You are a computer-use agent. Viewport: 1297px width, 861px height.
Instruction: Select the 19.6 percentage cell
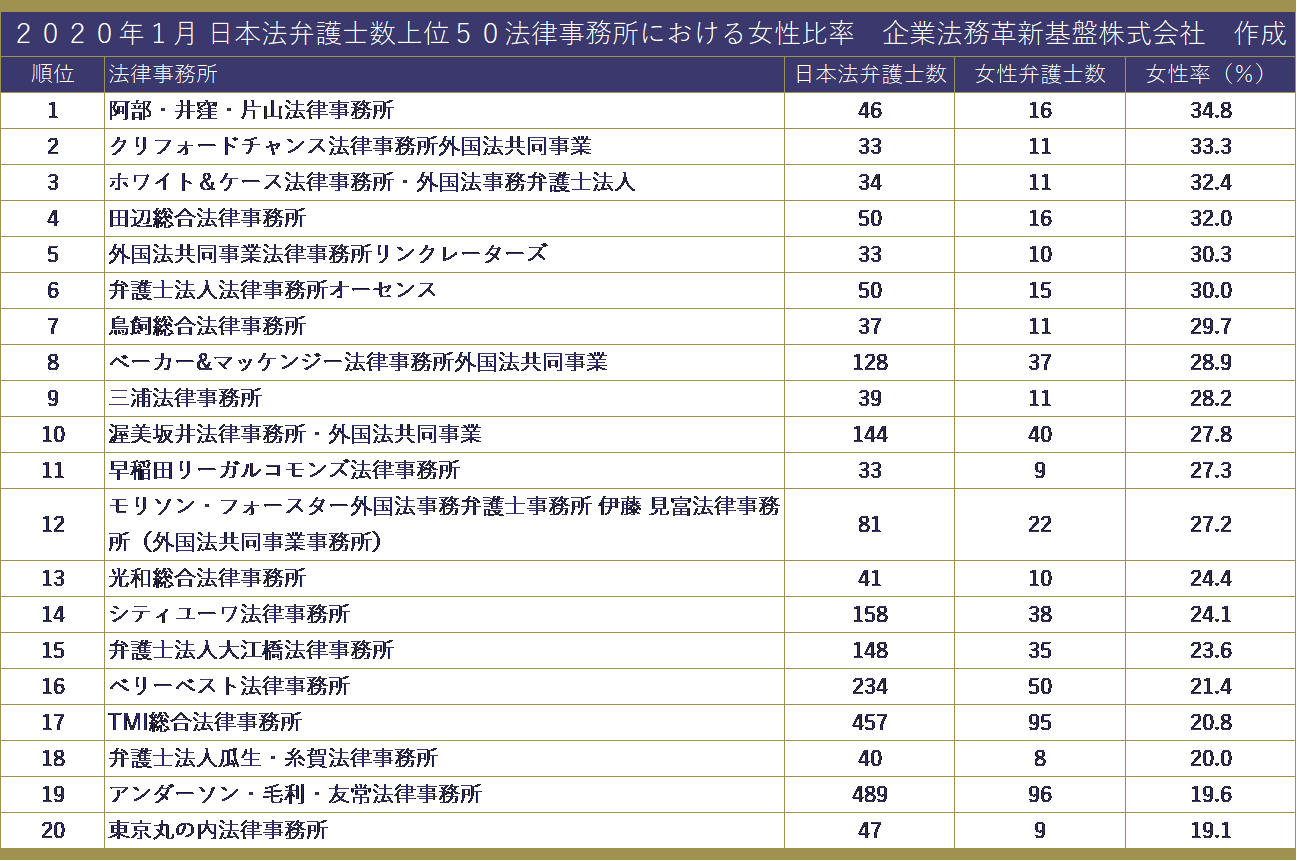tap(1211, 795)
